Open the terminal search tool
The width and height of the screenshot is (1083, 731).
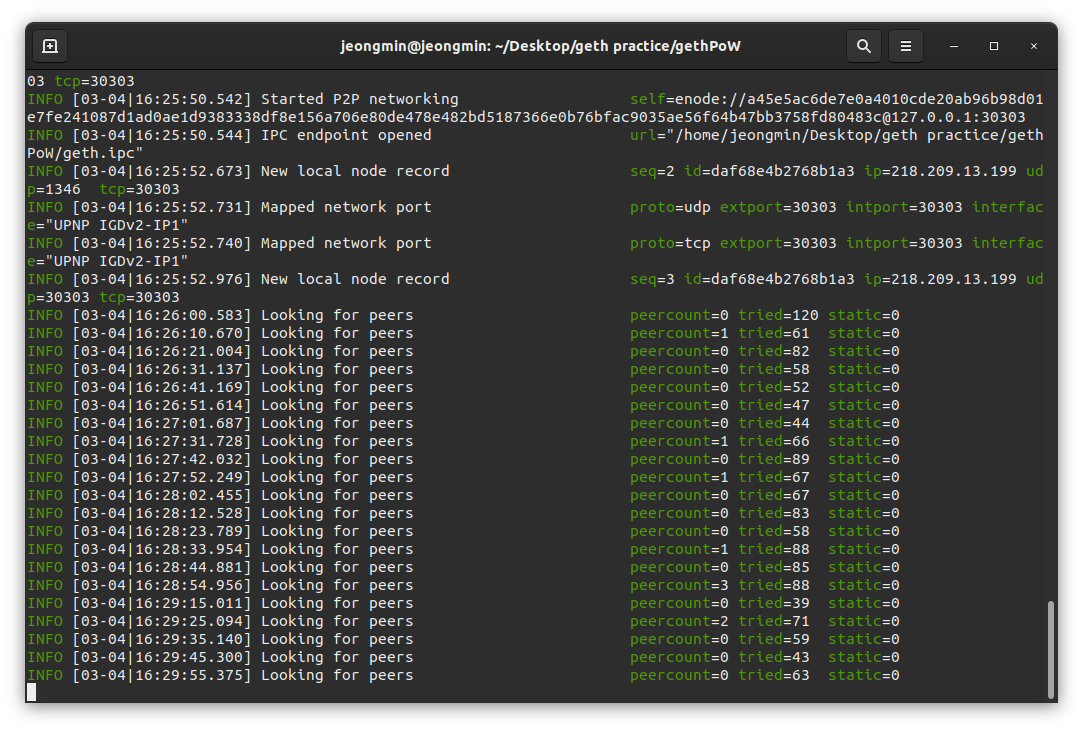(863, 46)
